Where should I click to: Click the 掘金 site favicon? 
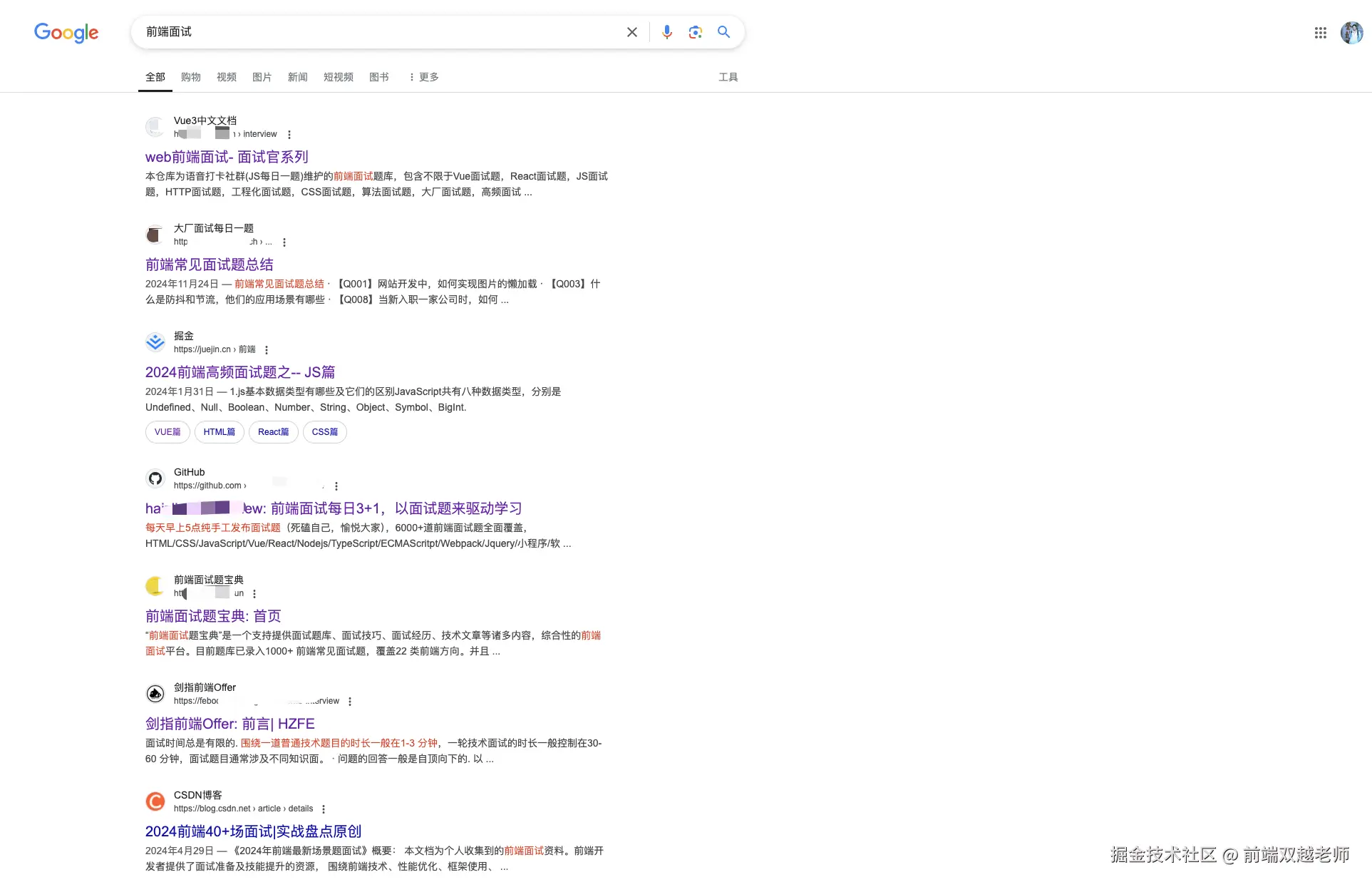click(x=155, y=342)
